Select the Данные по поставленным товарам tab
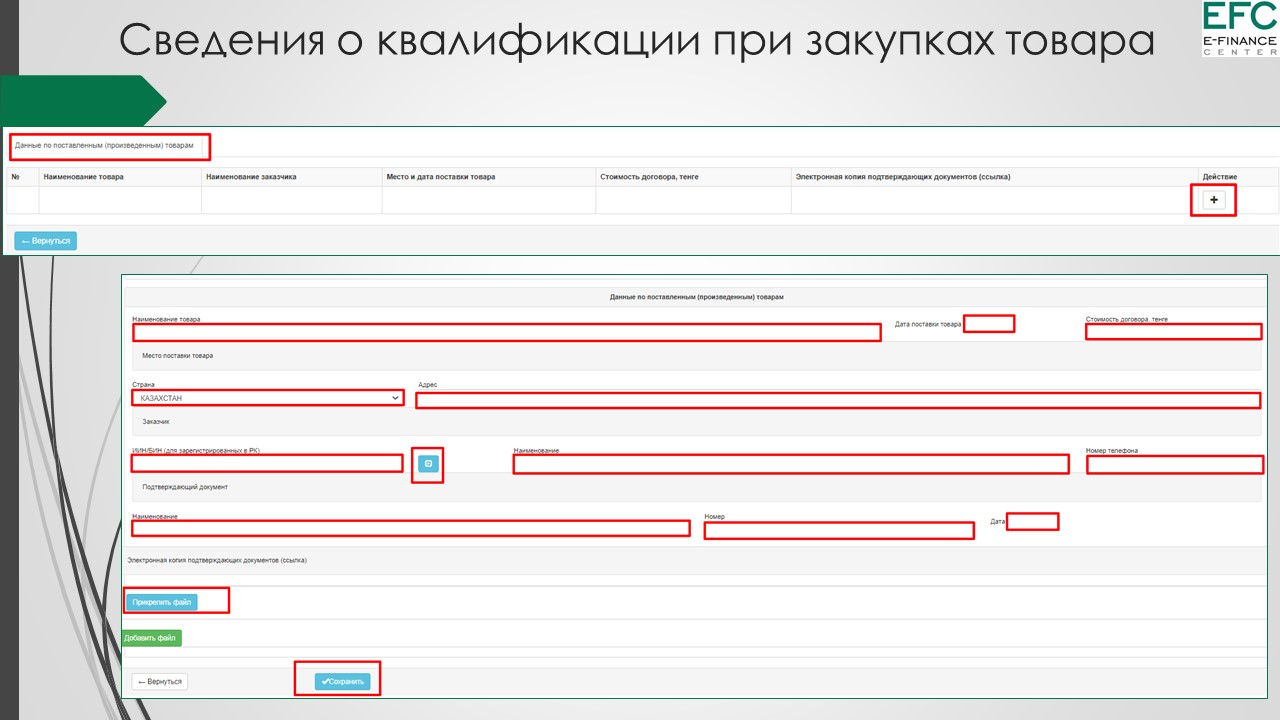1280x720 pixels. [x=104, y=146]
